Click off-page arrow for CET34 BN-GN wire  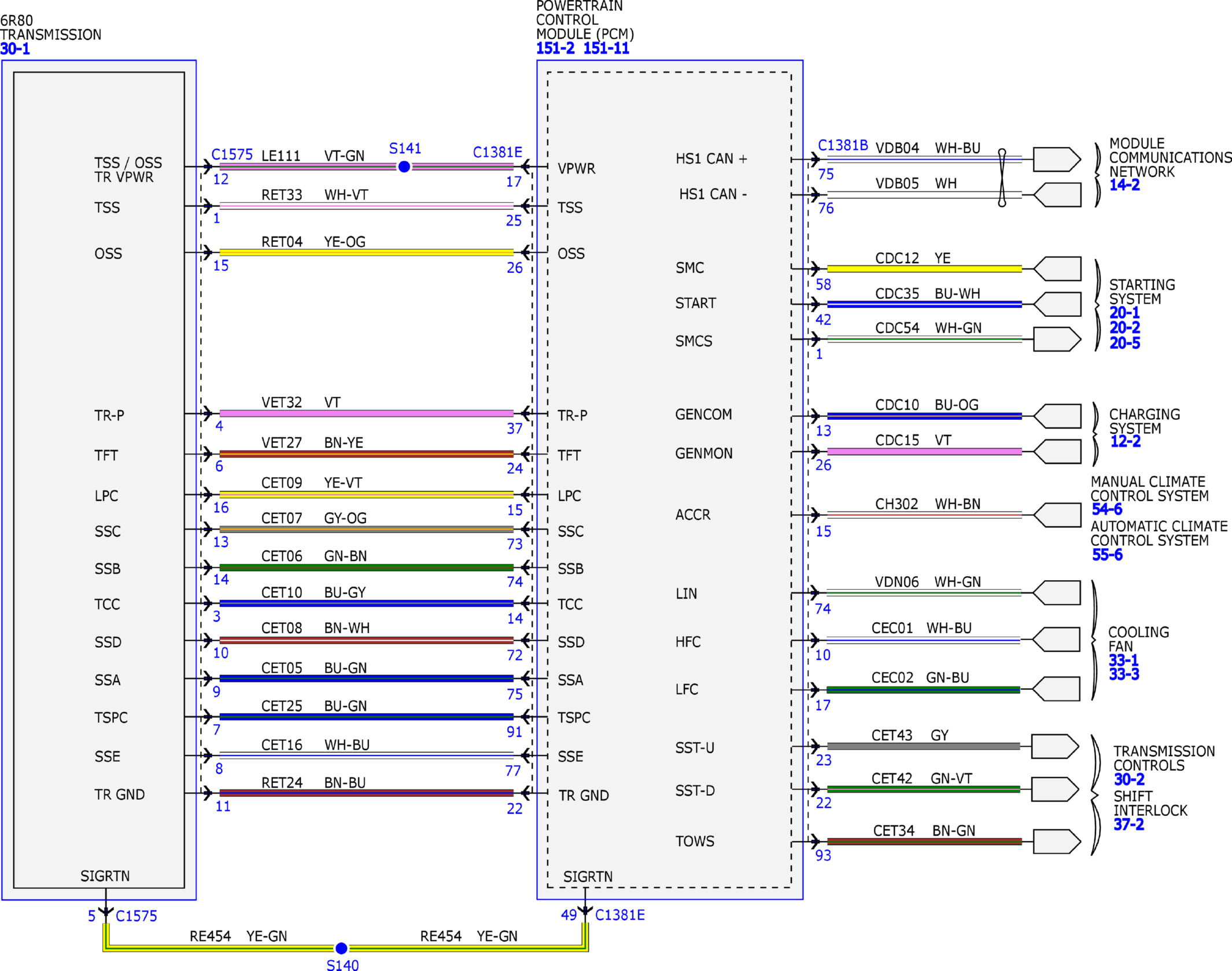pos(1057,841)
